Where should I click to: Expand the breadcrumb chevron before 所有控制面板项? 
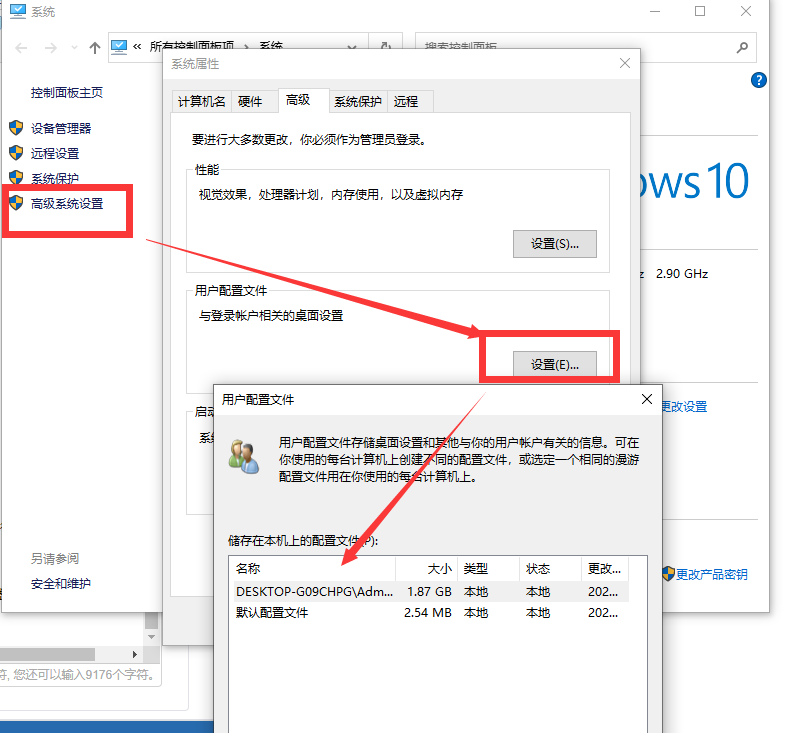coord(137,47)
